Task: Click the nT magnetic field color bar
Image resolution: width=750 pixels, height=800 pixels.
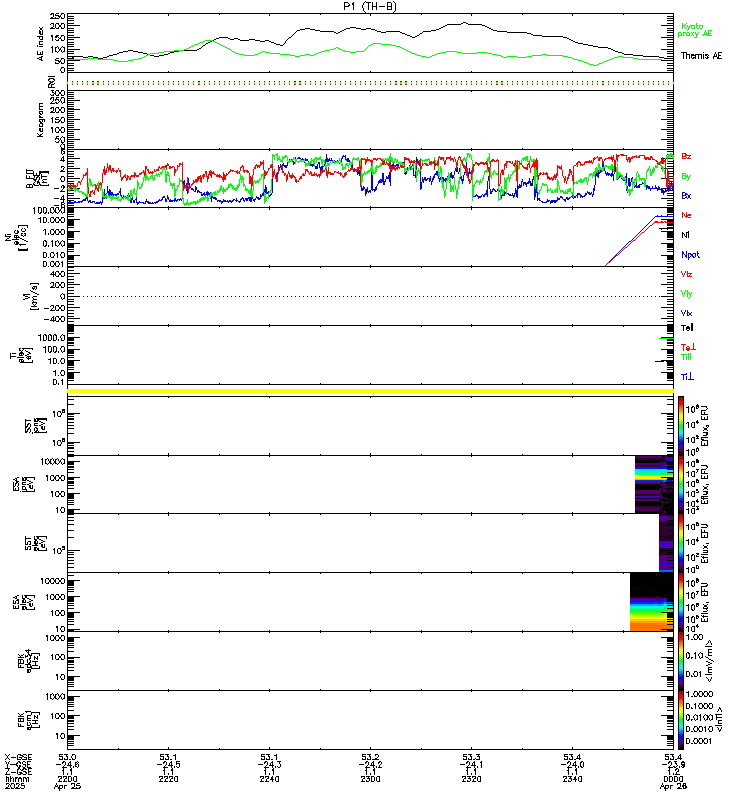Action: (x=681, y=720)
